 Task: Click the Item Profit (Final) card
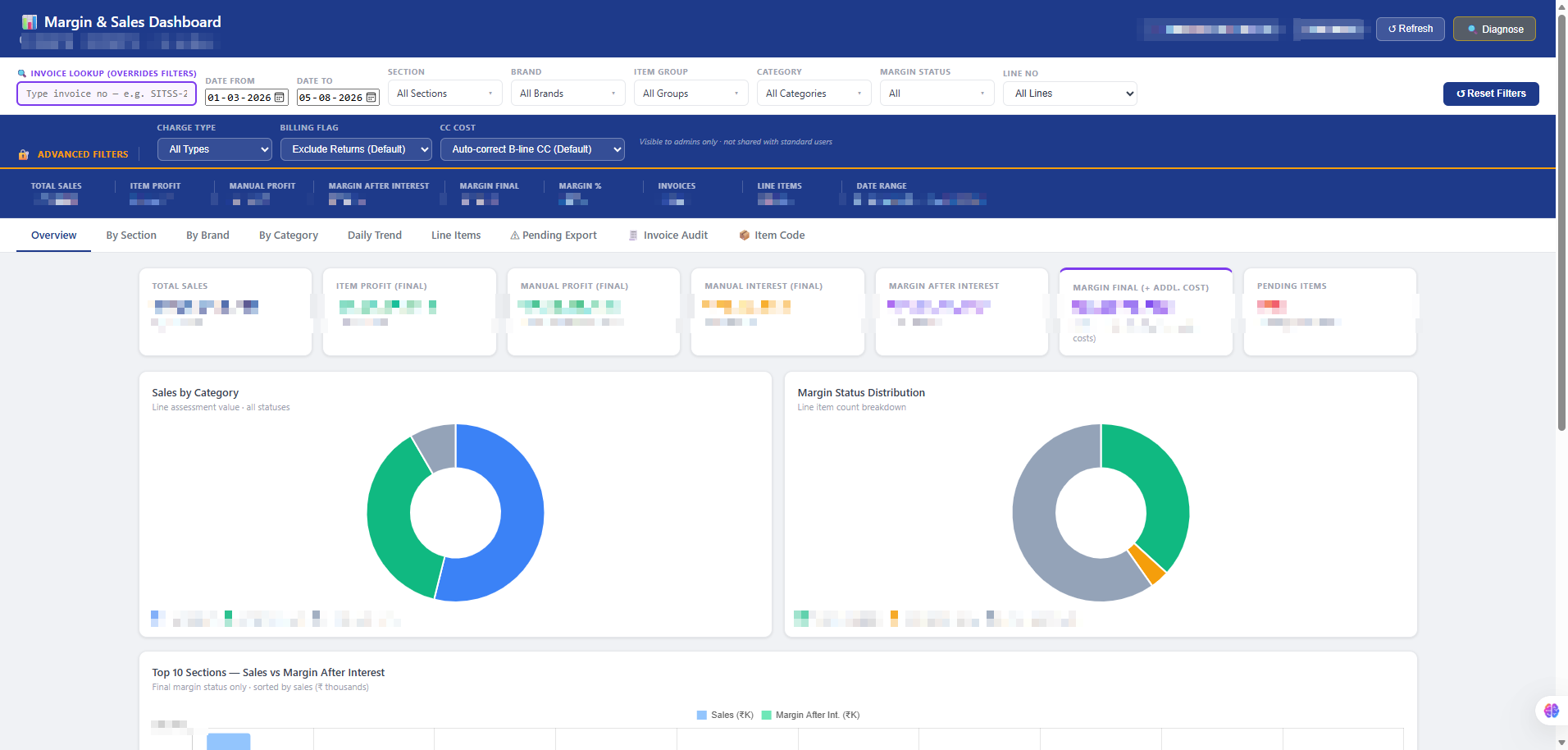click(409, 312)
